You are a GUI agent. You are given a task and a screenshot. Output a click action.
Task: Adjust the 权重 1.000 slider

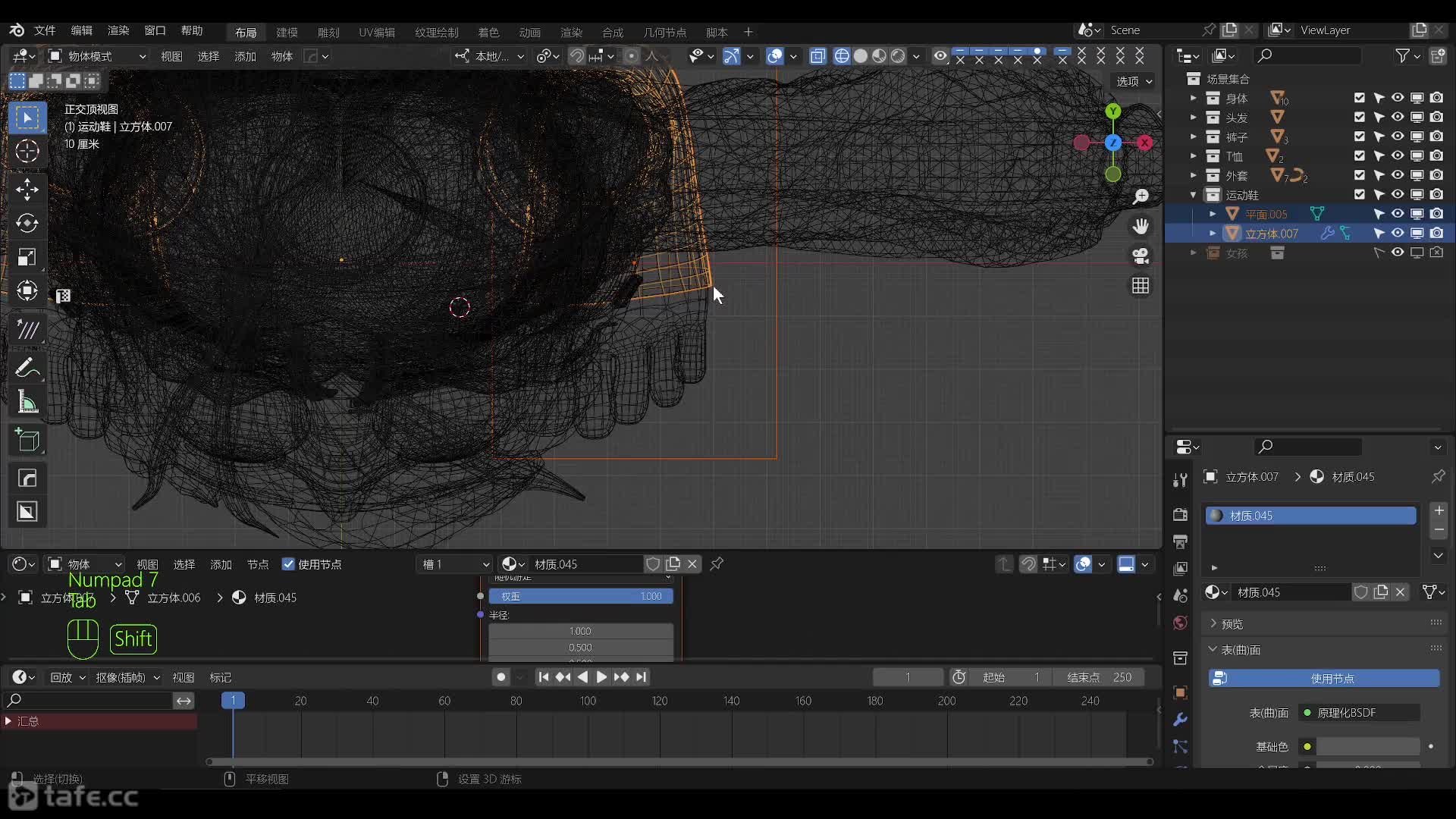(581, 596)
